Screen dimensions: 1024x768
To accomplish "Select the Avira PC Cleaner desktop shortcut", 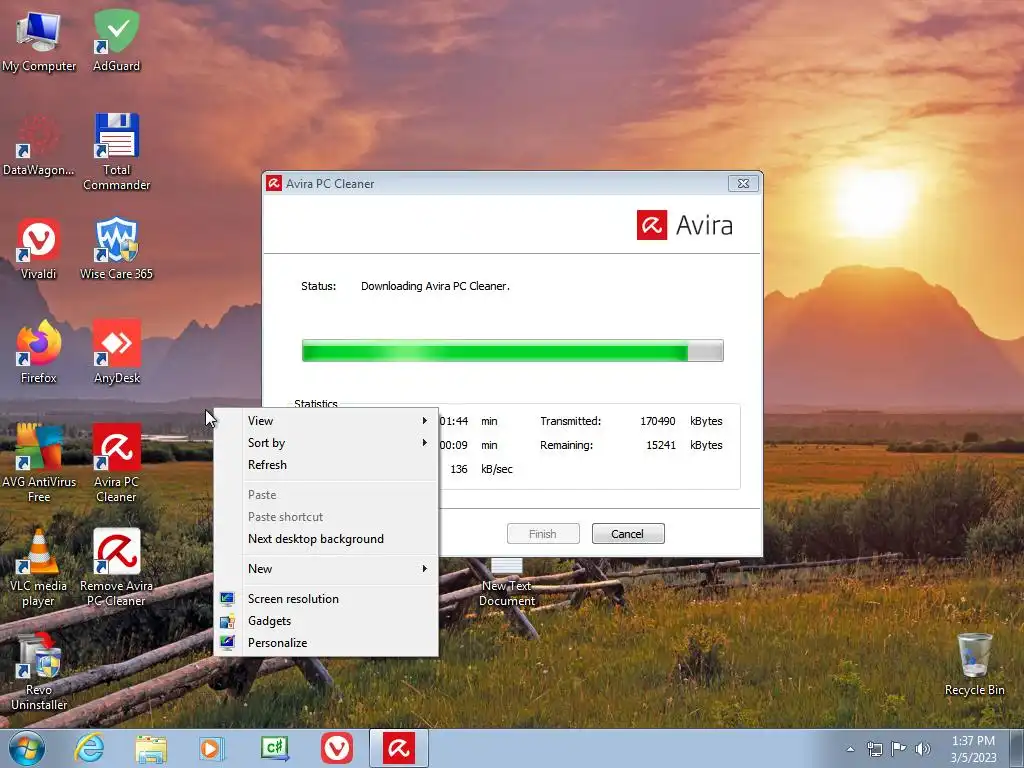I will click(x=116, y=462).
